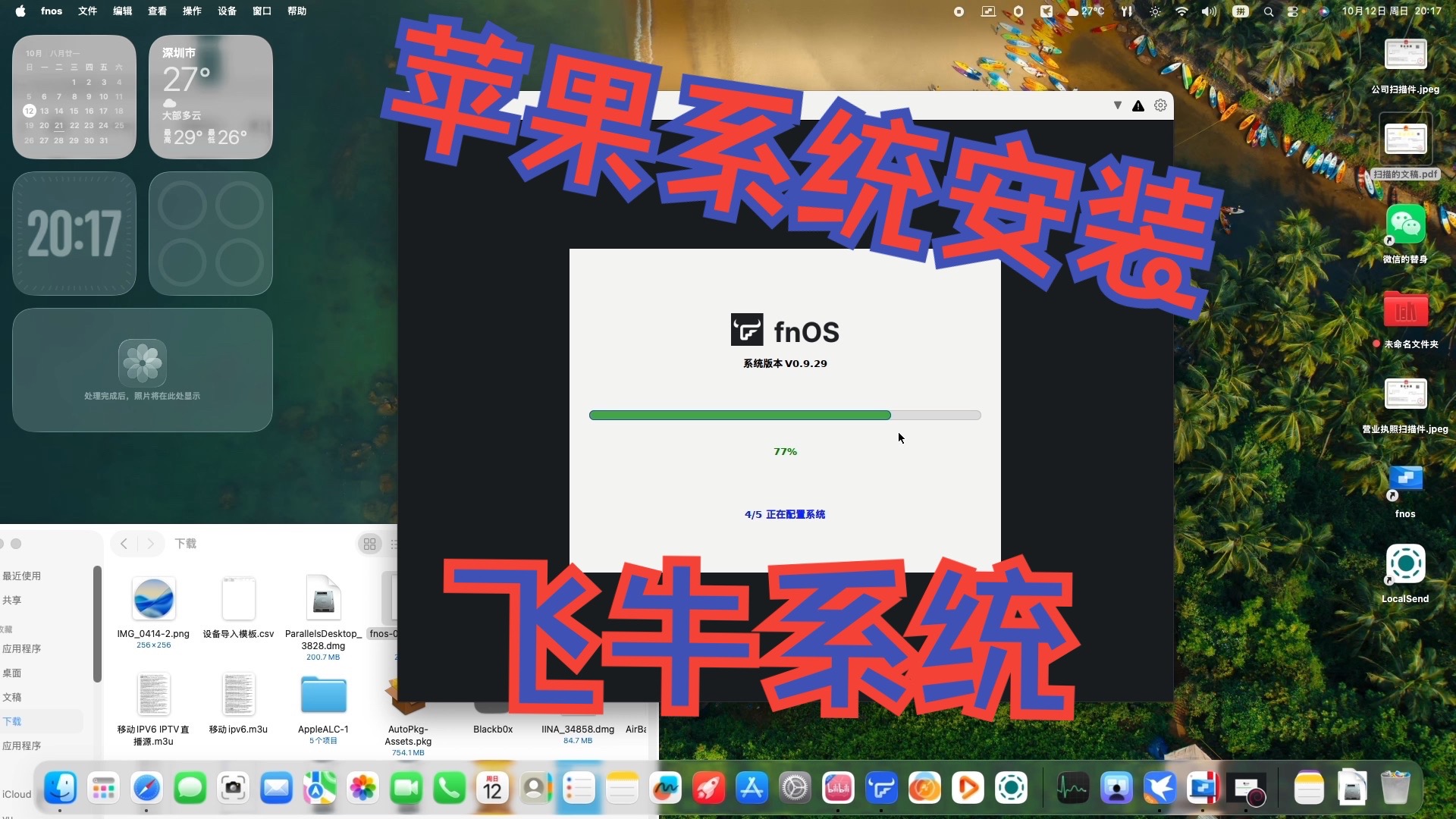
Task: Expand the triangle dropdown in VM titlebar
Action: [1117, 105]
